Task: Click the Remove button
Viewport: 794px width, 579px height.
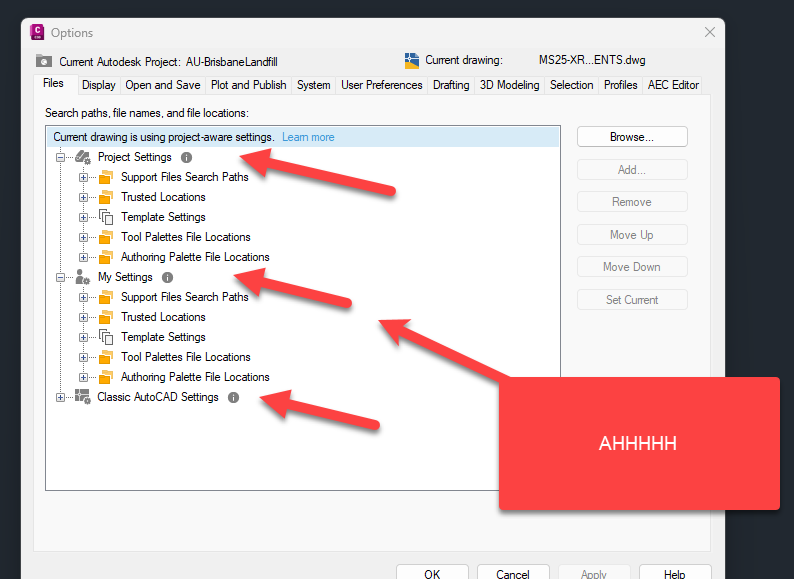Action: pyautogui.click(x=632, y=202)
